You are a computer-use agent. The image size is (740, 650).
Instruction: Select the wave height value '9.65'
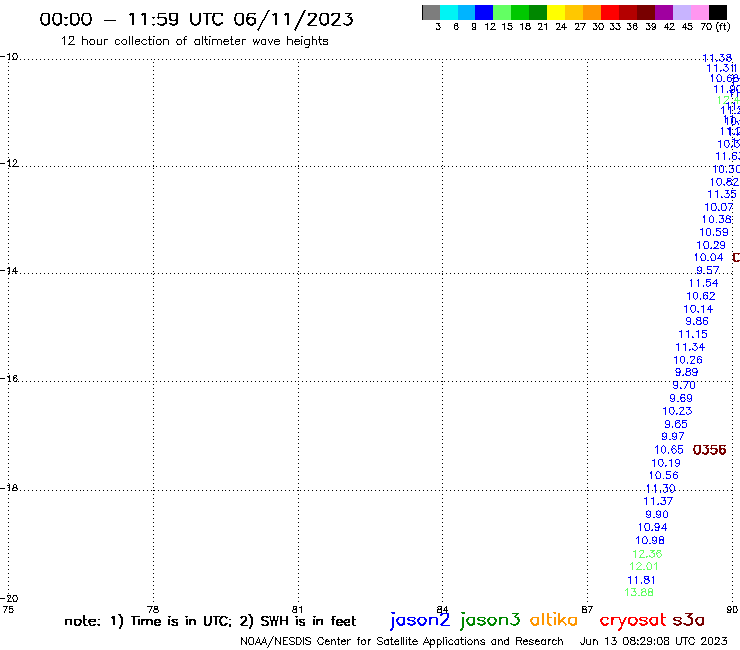[676, 424]
